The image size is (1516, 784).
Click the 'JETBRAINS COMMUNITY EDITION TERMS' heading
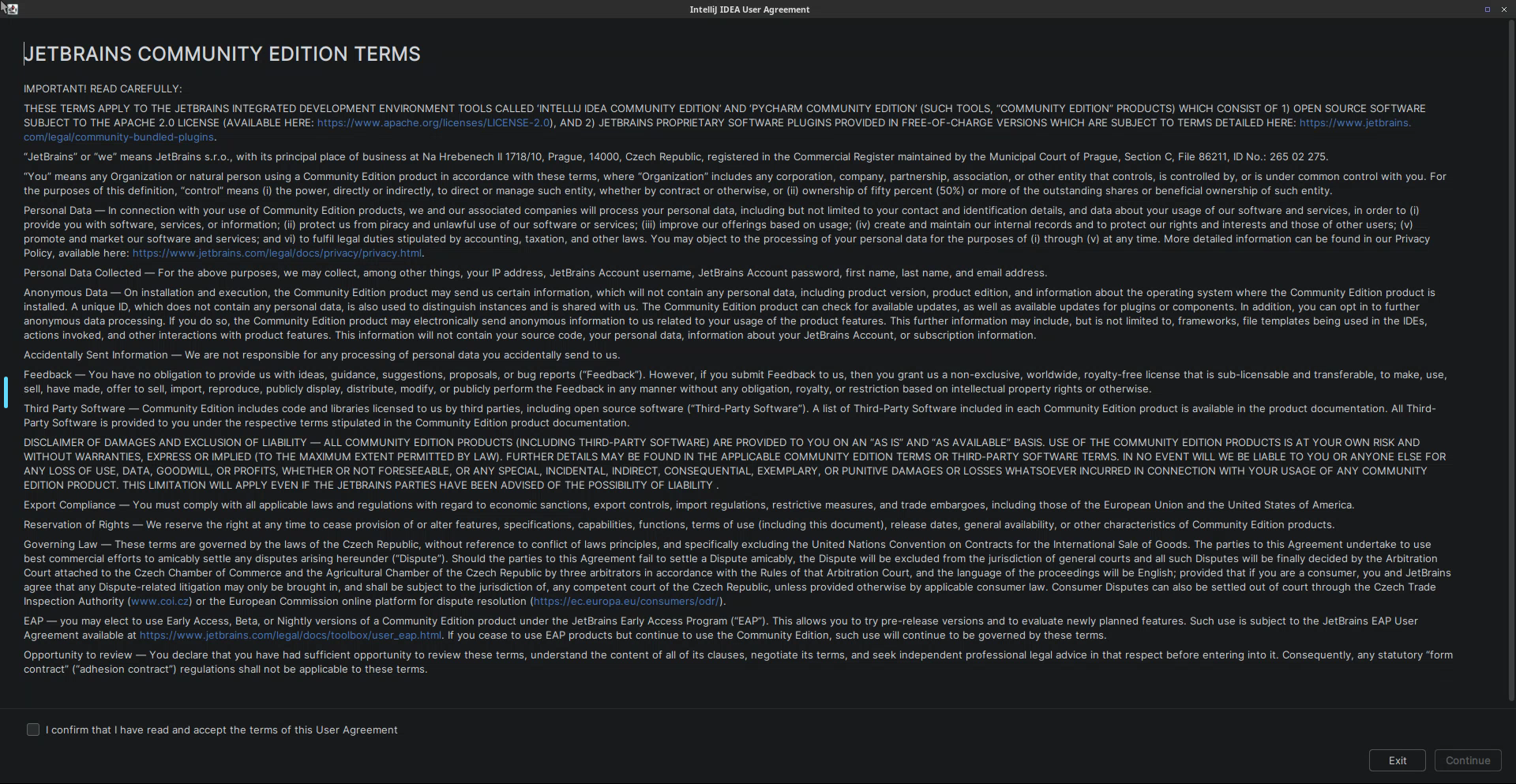pyautogui.click(x=222, y=54)
